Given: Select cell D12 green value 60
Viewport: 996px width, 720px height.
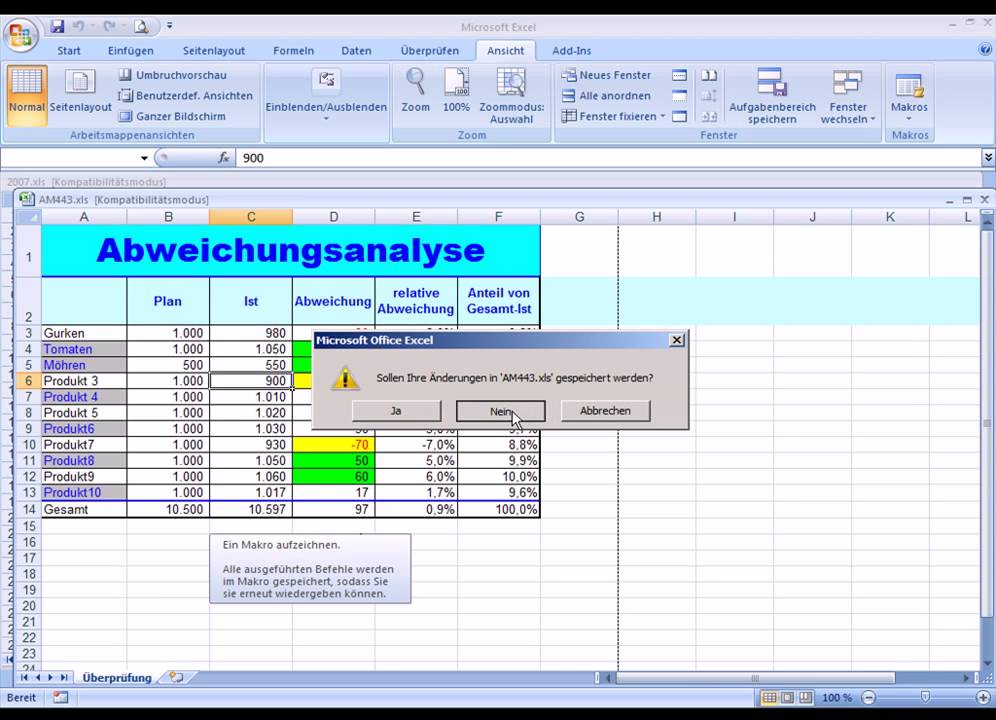Looking at the screenshot, I should point(333,477).
